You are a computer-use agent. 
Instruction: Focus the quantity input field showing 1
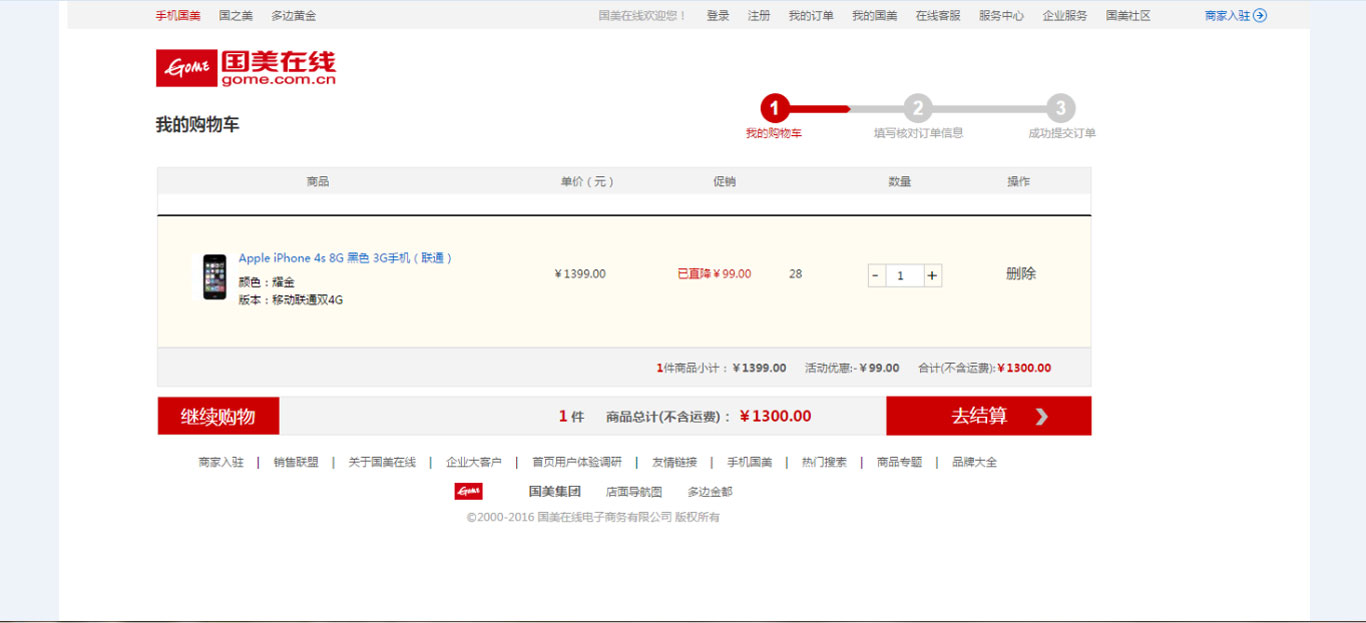click(904, 275)
